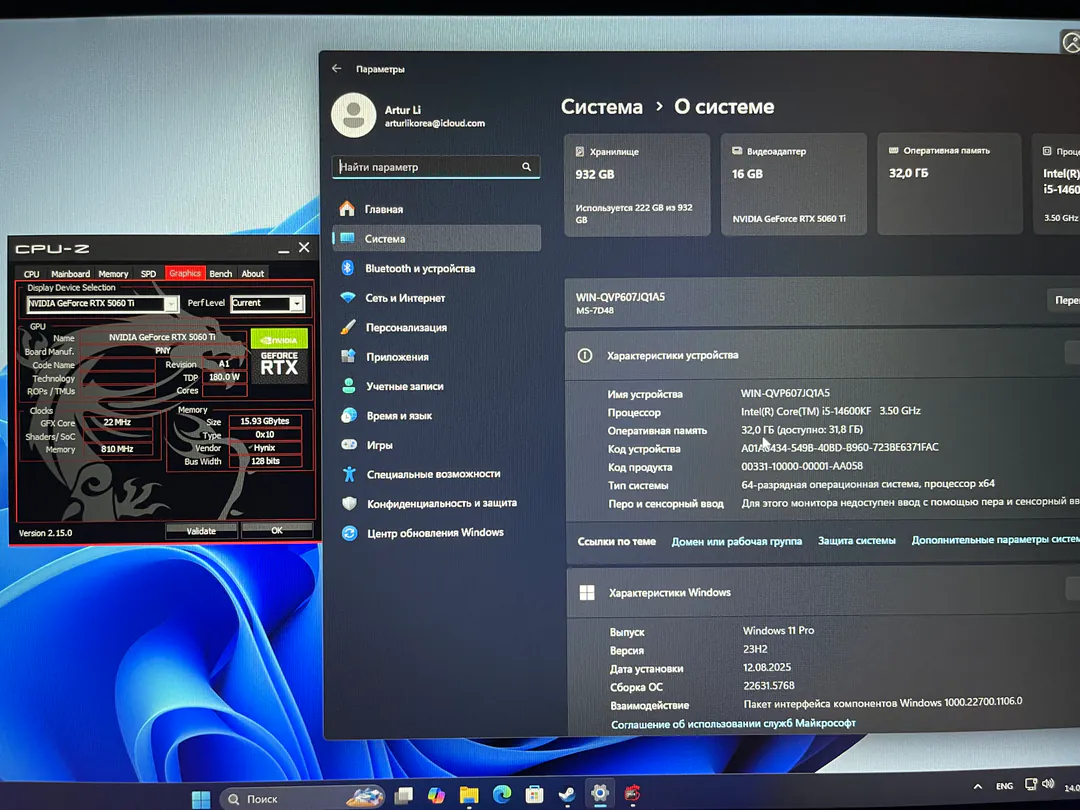Image resolution: width=1080 pixels, height=810 pixels.
Task: Open the Видеоадаптер 16 GB card
Action: pos(793,185)
